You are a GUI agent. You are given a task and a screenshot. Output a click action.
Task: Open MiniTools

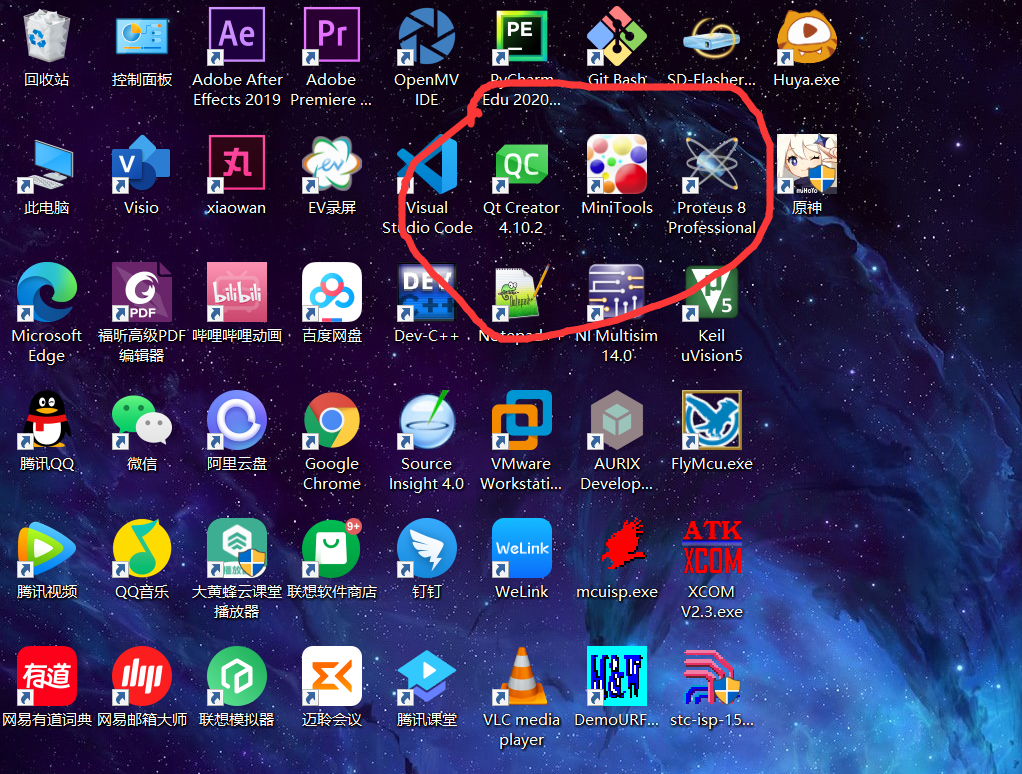click(616, 165)
